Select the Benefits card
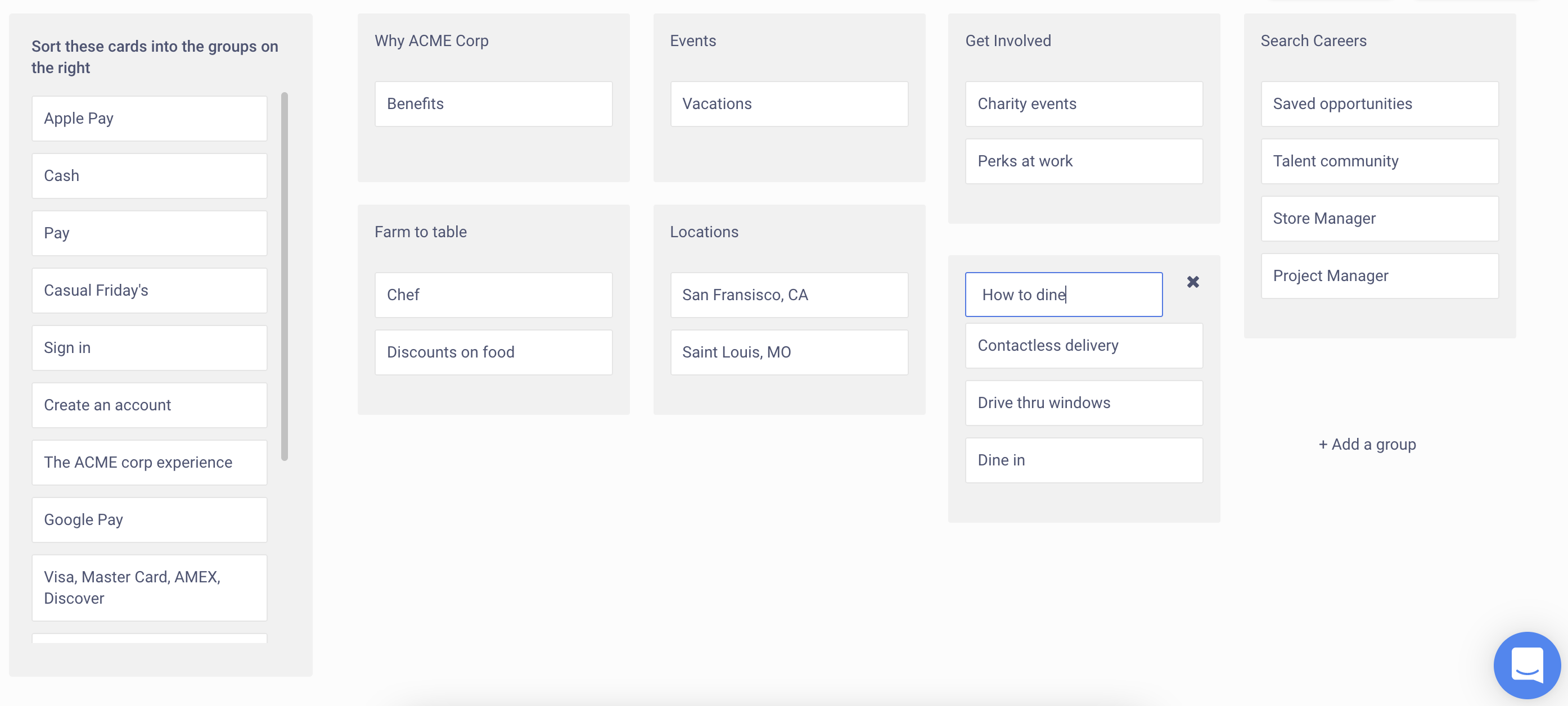Viewport: 1568px width, 706px height. (493, 104)
